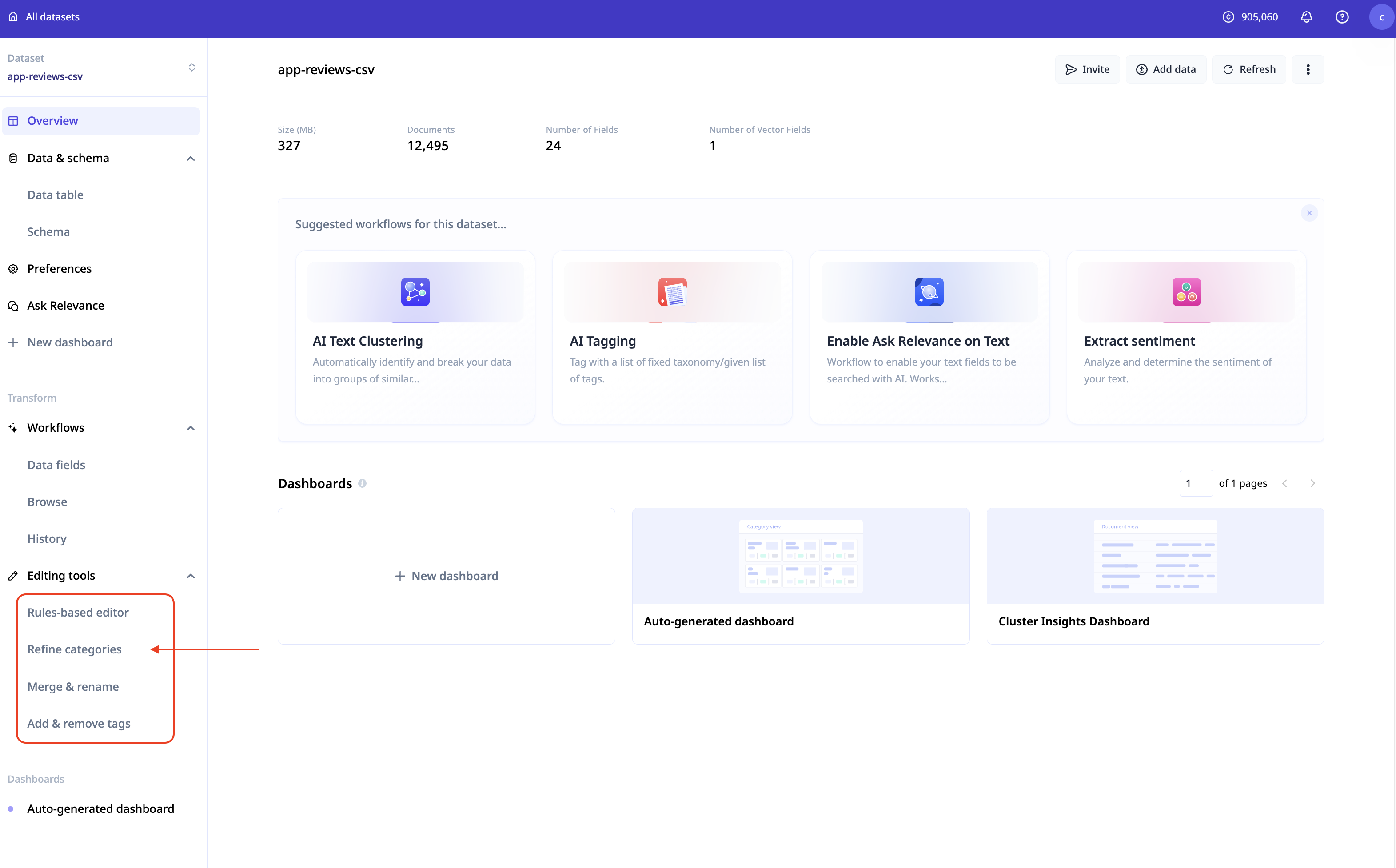
Task: Click the AI Tagging workflow icon
Action: tap(672, 292)
